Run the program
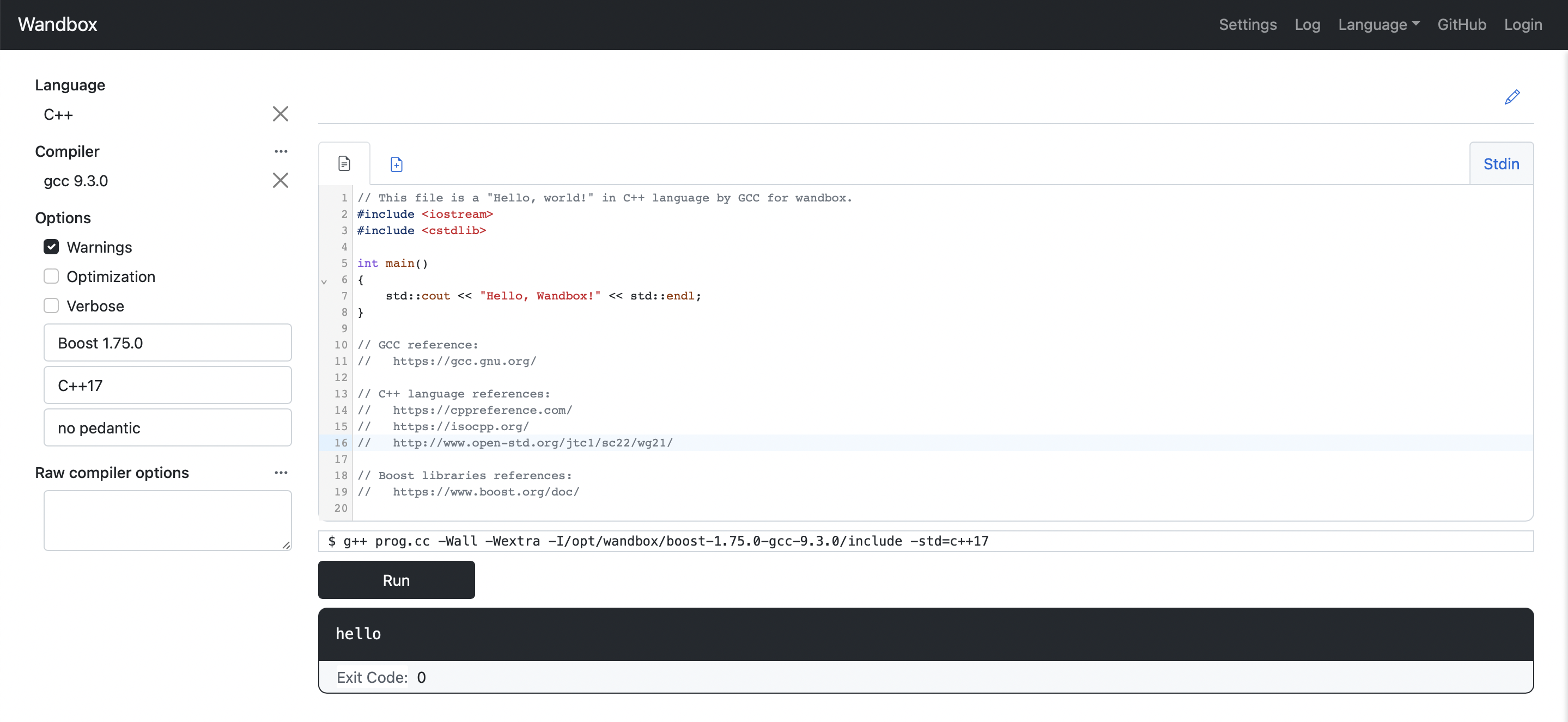Image resolution: width=1568 pixels, height=722 pixels. click(x=396, y=580)
